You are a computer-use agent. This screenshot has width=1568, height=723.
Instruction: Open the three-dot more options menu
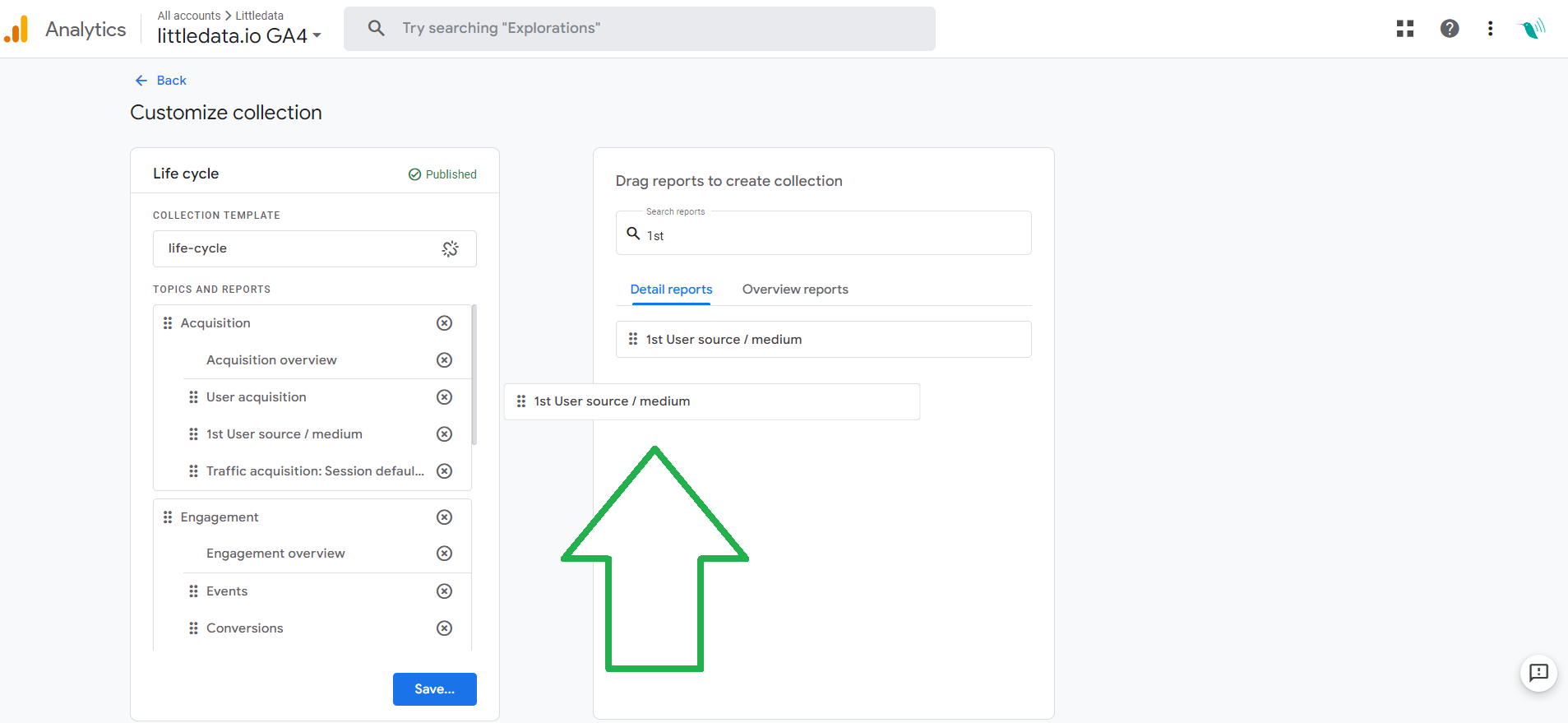1489,29
